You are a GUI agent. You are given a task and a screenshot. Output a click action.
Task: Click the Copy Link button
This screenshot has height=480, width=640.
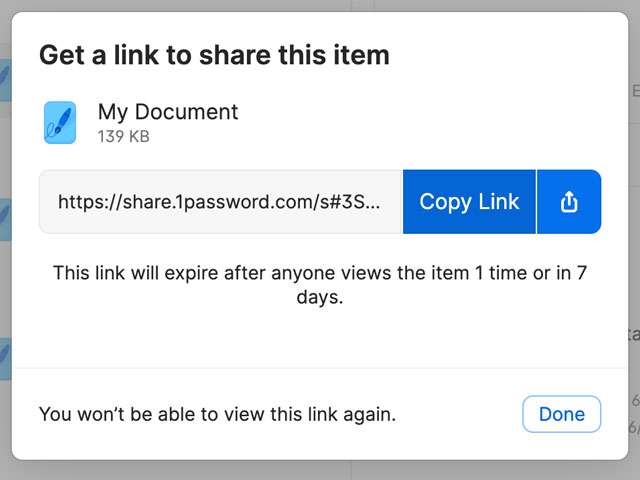[x=469, y=202]
